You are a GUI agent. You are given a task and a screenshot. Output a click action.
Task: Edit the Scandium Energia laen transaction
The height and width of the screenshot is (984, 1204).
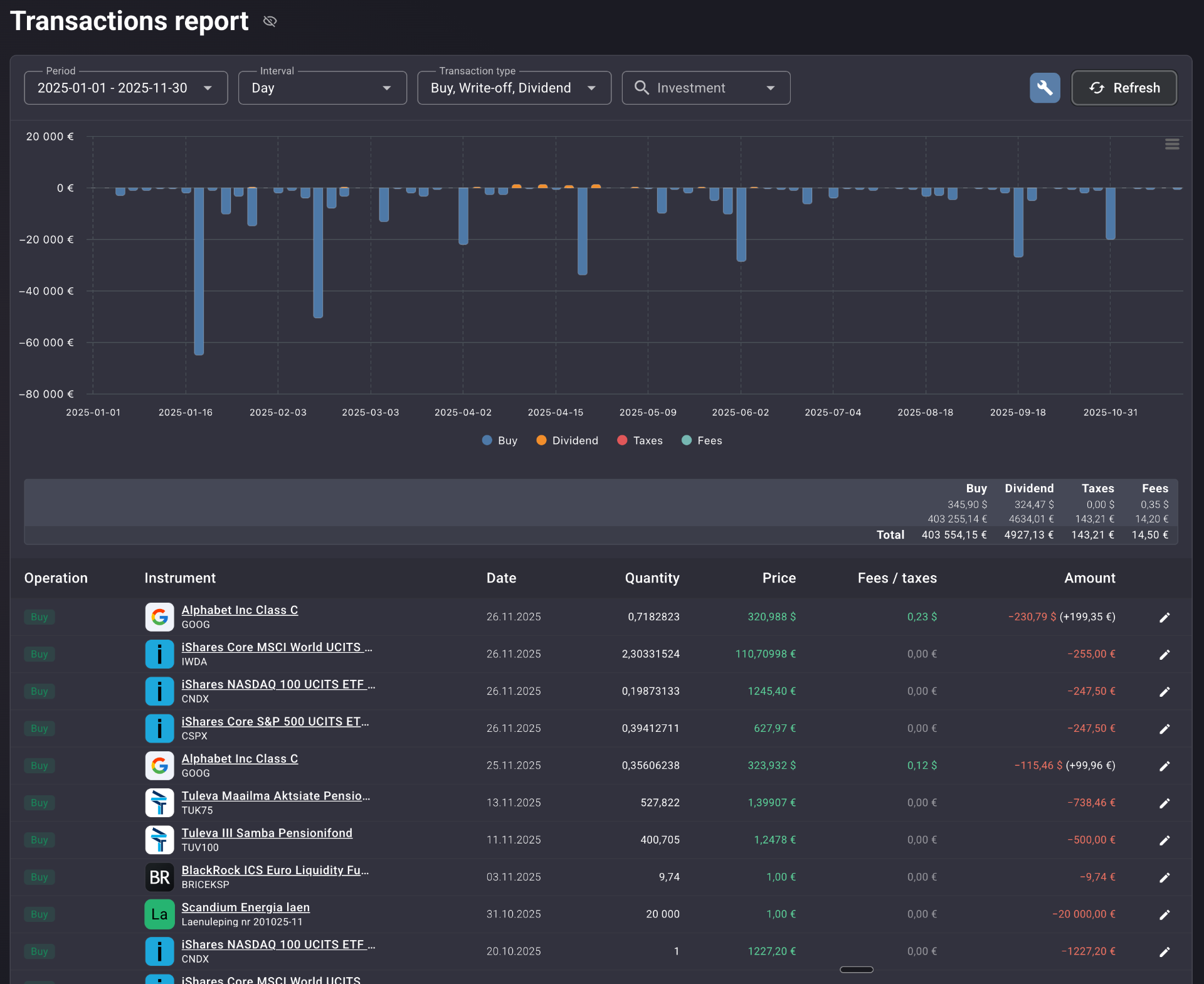point(1164,914)
